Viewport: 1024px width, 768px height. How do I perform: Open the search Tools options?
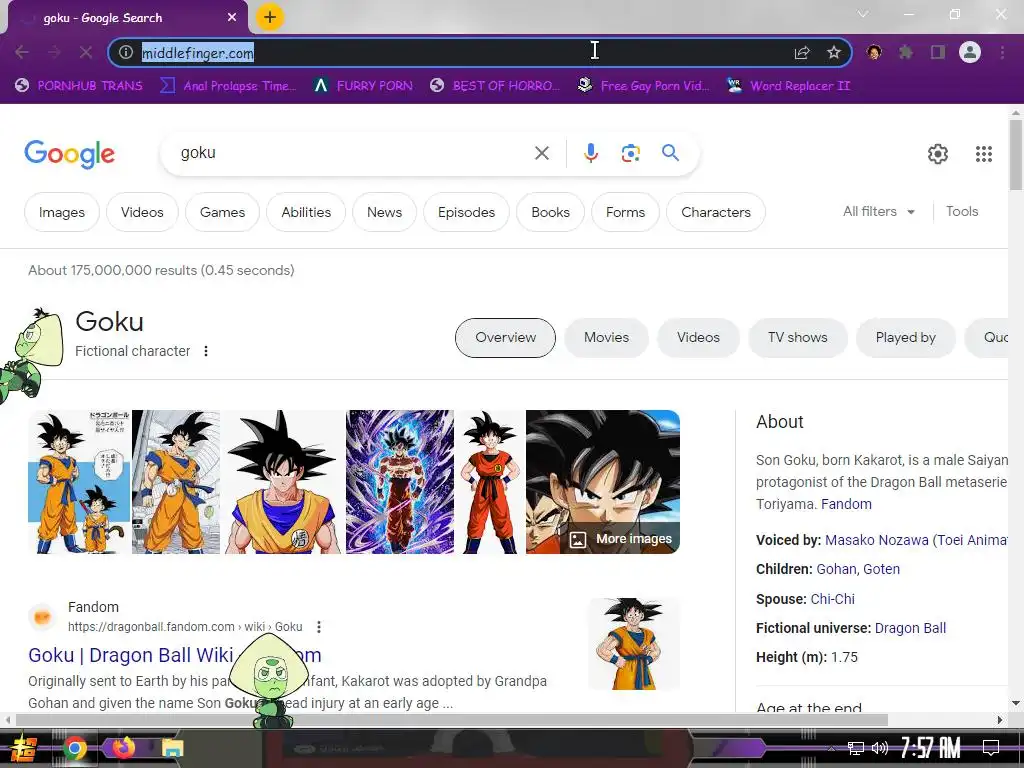click(962, 212)
